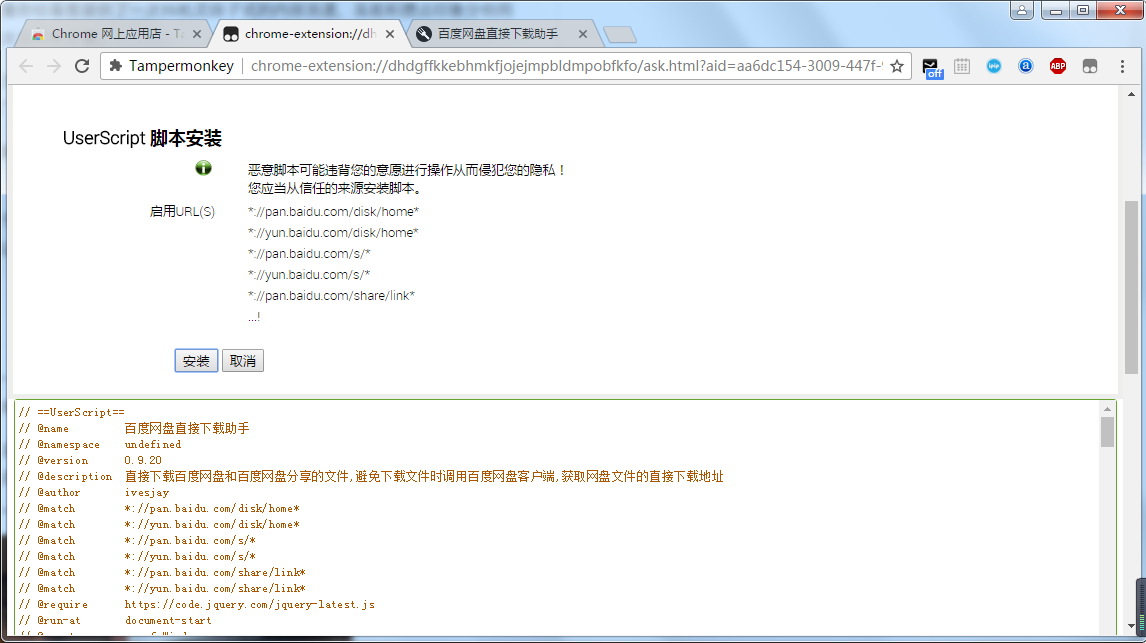1146x643 pixels.
Task: Click the page vertical scrollbar thumb
Action: tap(1131, 286)
